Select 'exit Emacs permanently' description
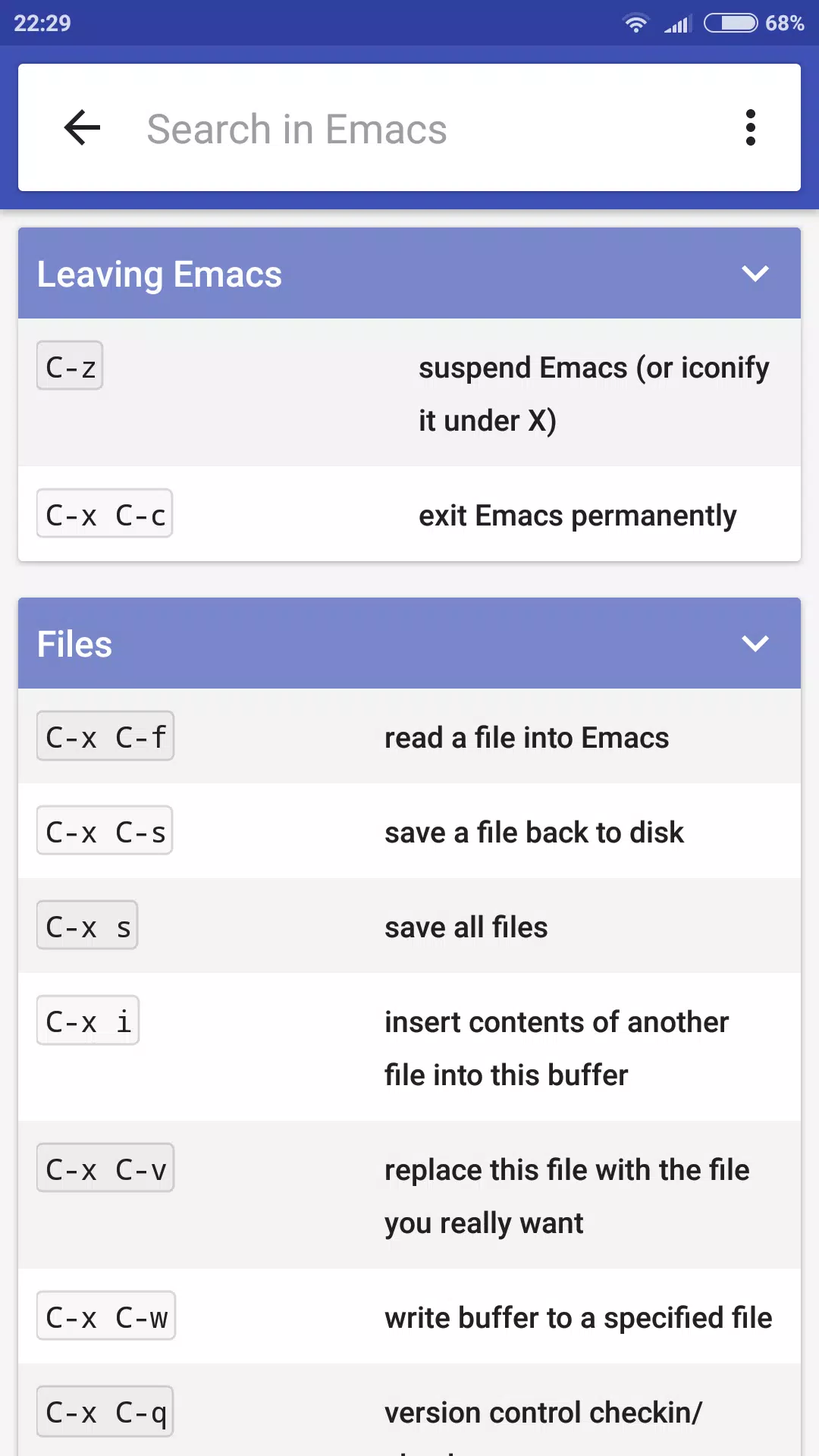Viewport: 819px width, 1456px height. click(x=578, y=516)
